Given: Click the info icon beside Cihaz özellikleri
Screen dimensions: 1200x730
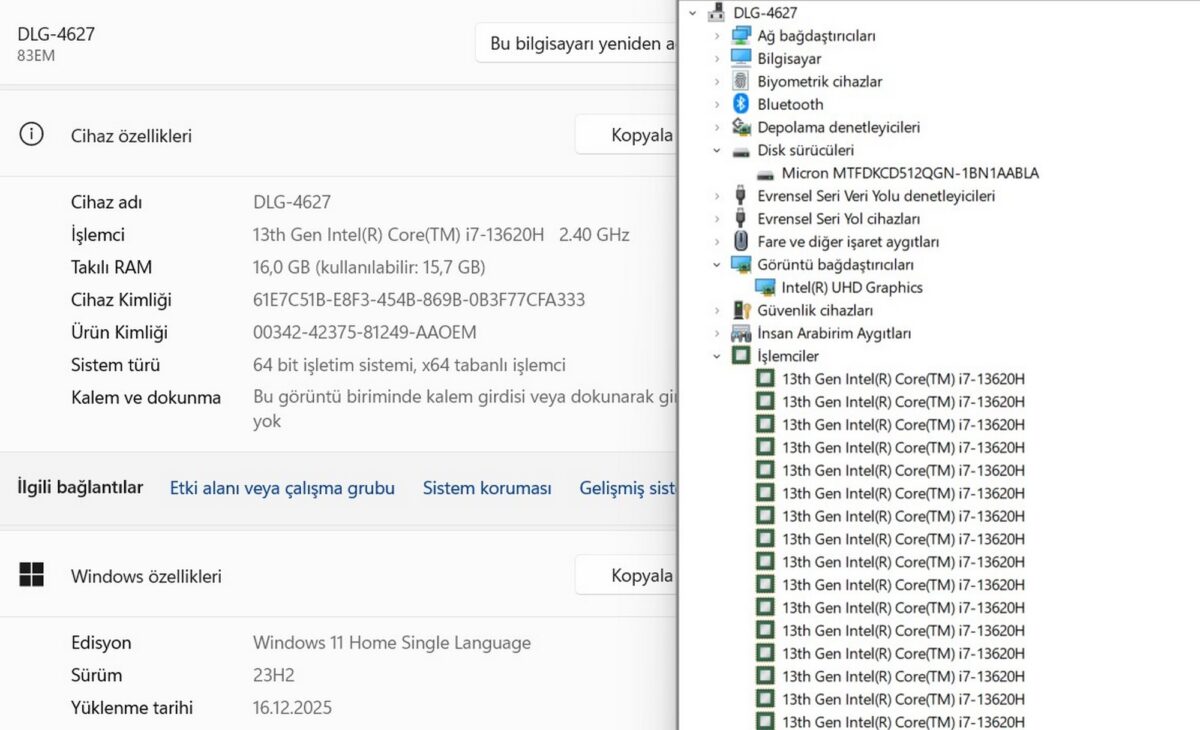Looking at the screenshot, I should click(32, 135).
